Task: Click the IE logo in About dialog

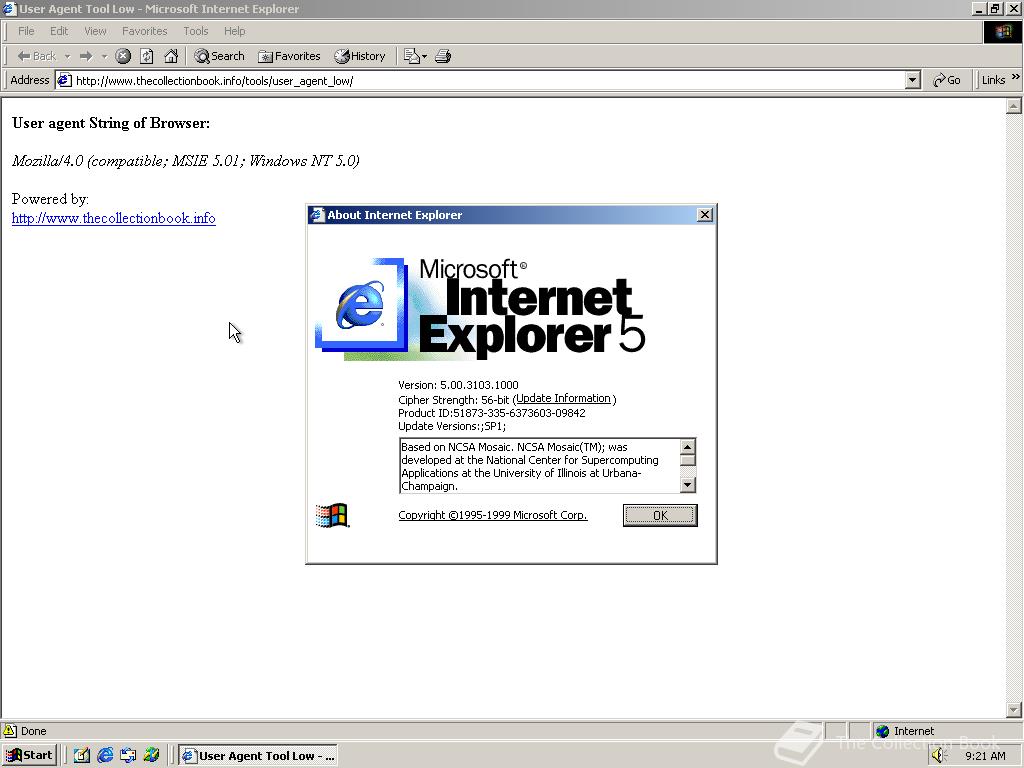Action: 360,305
